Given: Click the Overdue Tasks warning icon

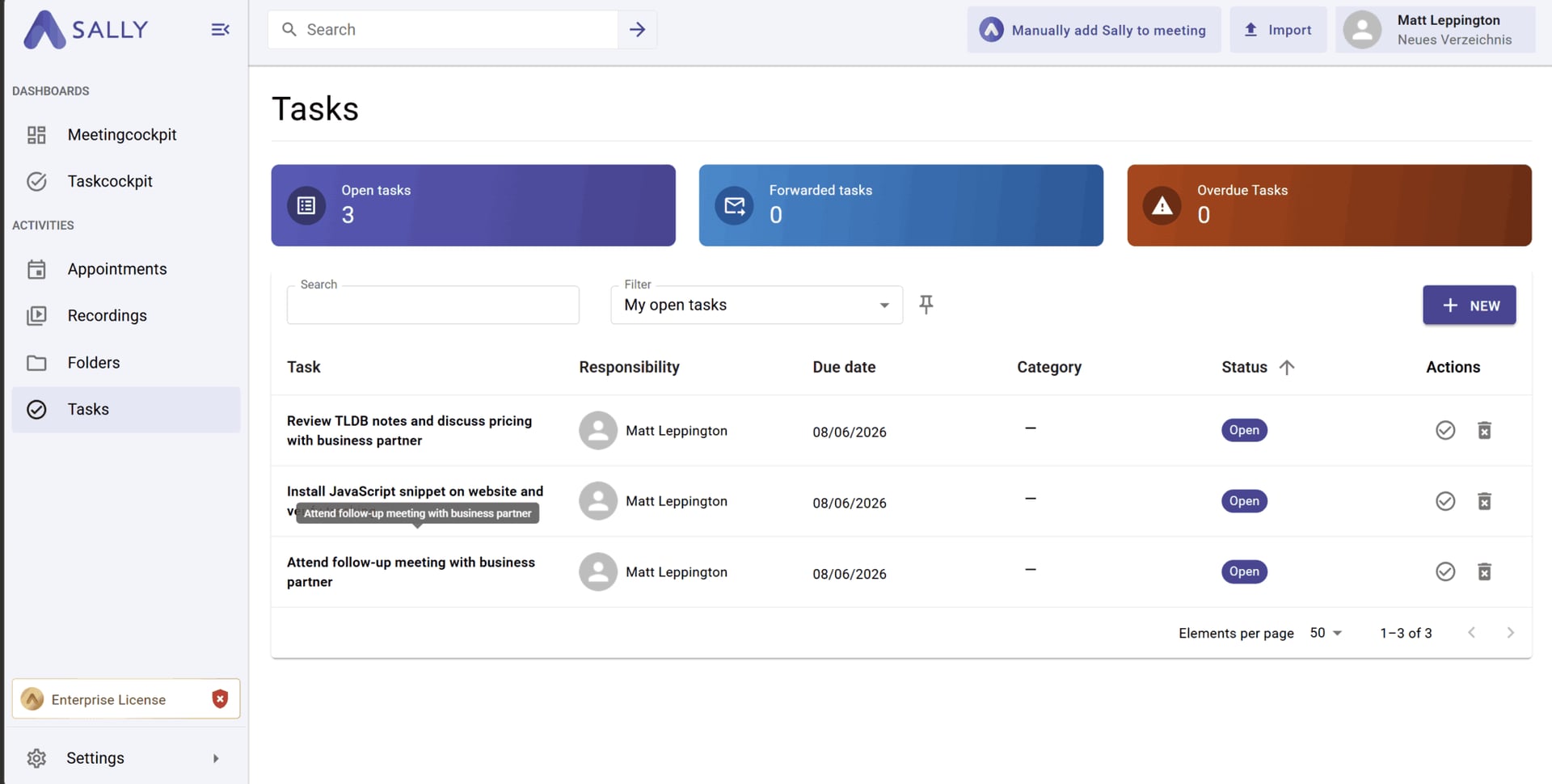Looking at the screenshot, I should tap(1162, 206).
